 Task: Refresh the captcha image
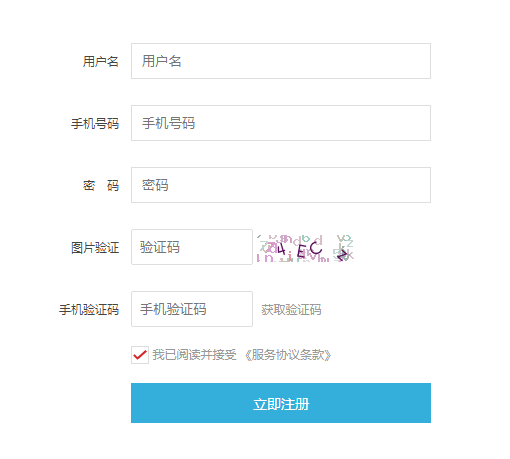coord(305,248)
